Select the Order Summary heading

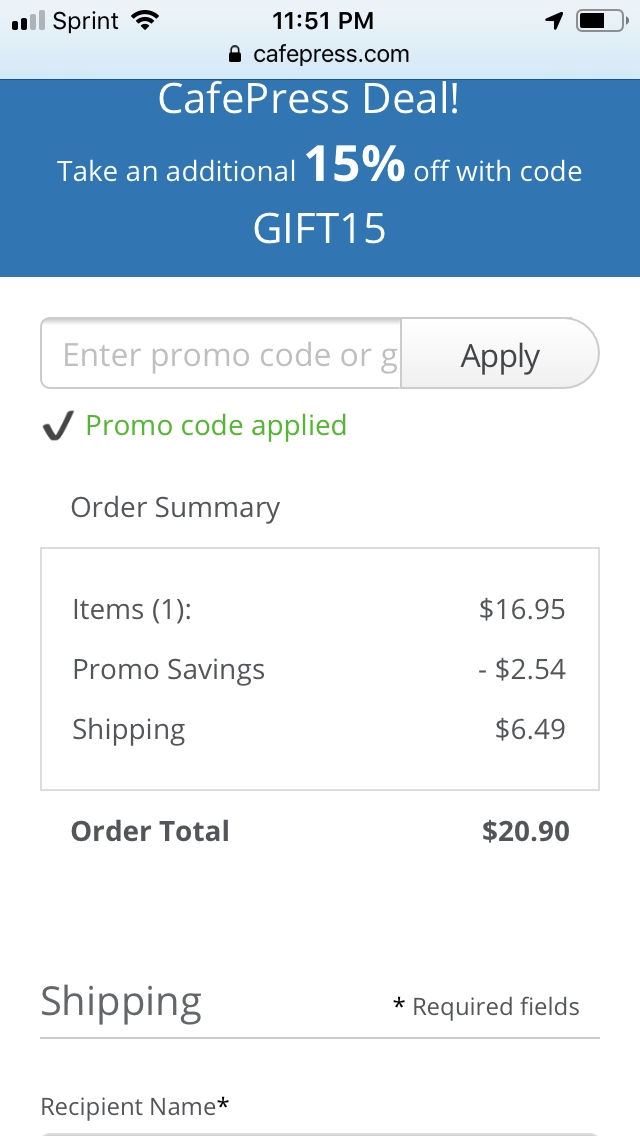coord(175,507)
